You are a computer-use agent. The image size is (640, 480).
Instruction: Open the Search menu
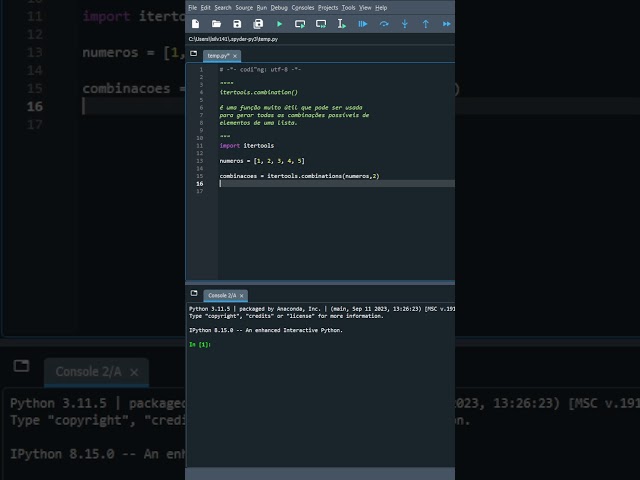click(222, 8)
